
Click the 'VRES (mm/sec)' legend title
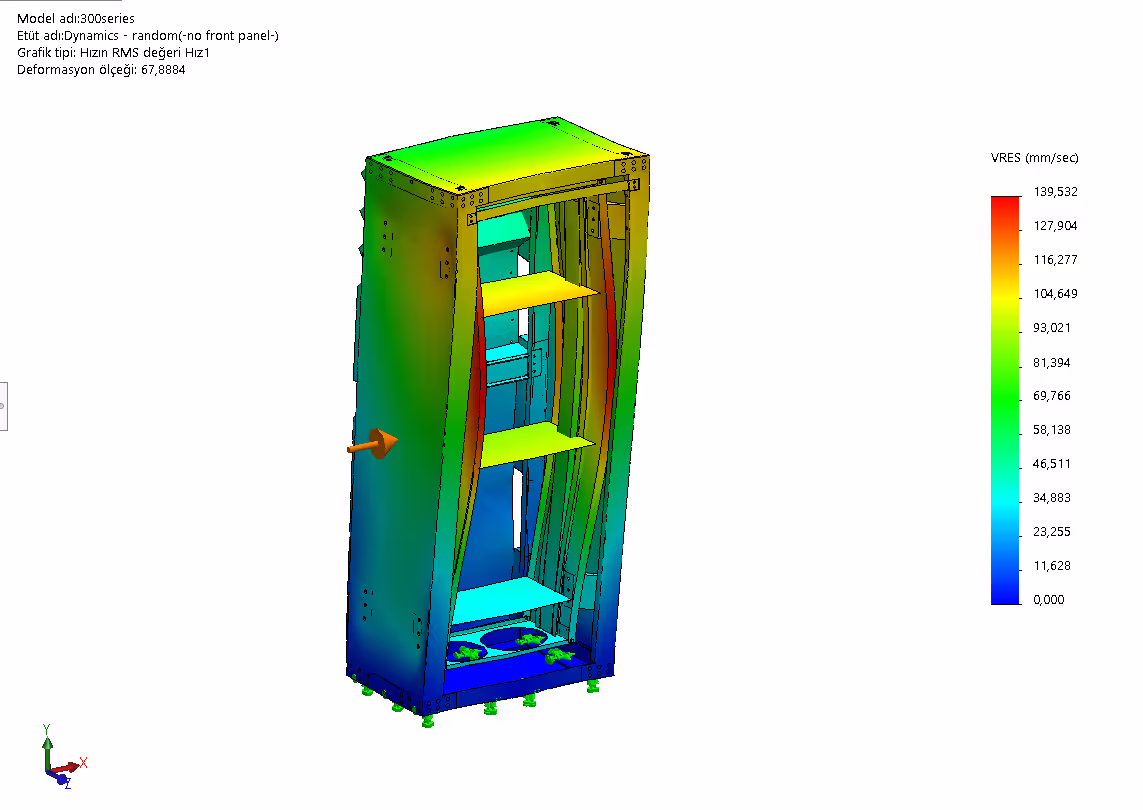click(1034, 157)
